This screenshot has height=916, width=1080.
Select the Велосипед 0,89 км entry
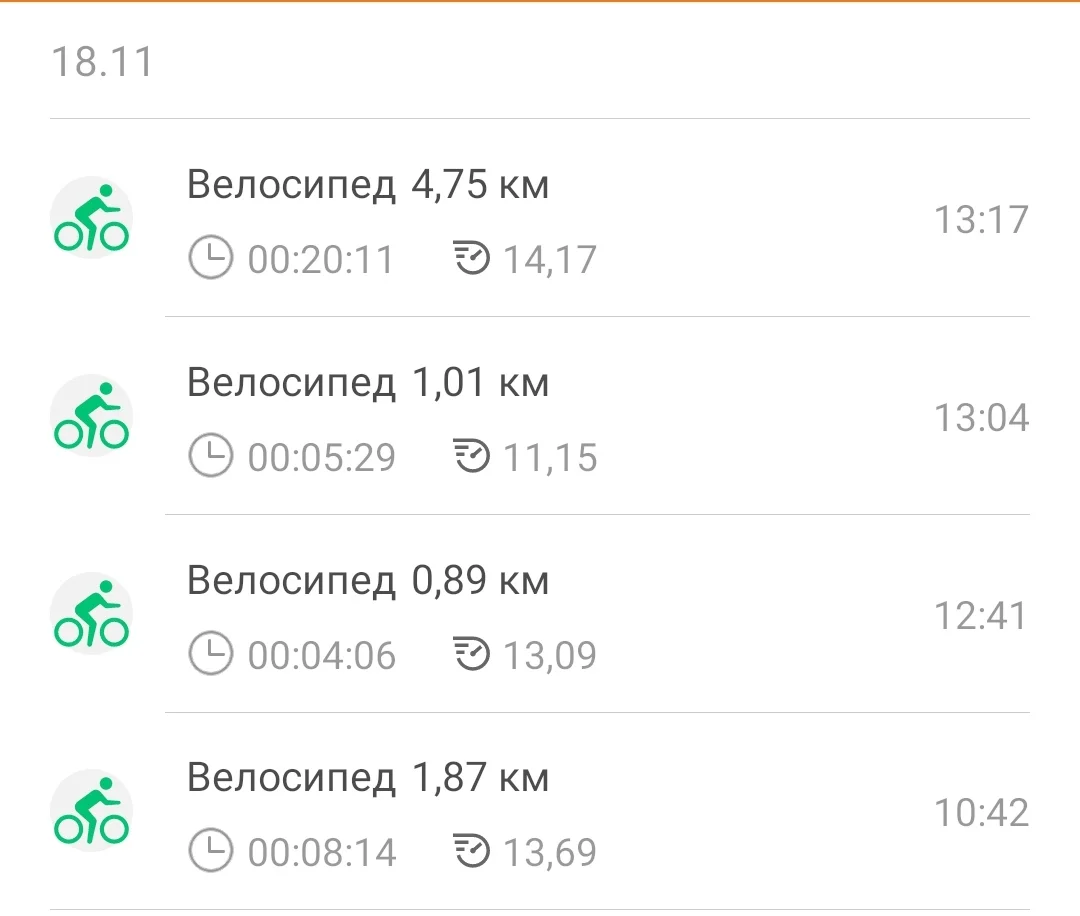point(368,581)
